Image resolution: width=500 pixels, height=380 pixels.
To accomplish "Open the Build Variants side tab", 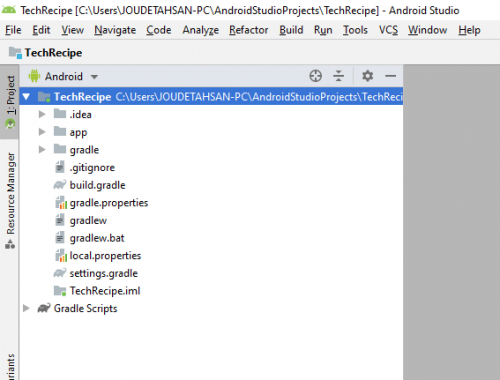I will click(x=10, y=366).
